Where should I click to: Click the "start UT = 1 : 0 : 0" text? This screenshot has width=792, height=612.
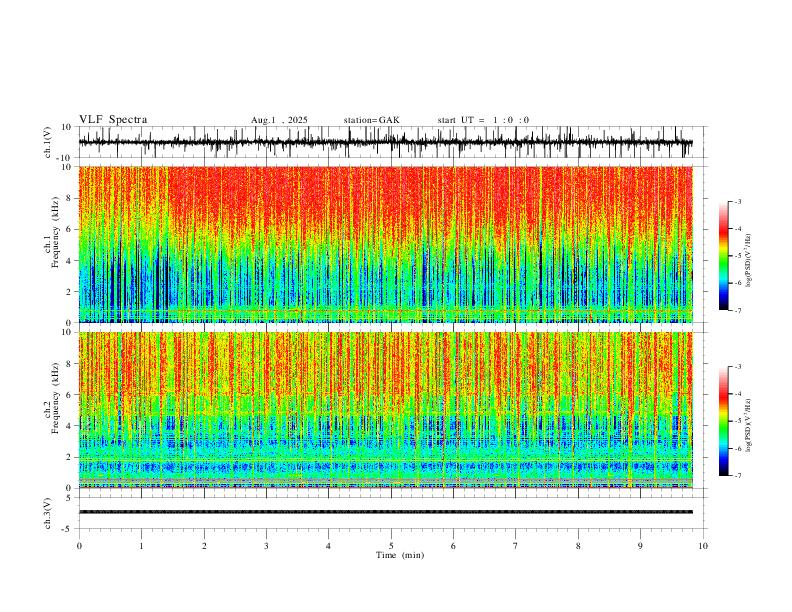click(x=483, y=120)
